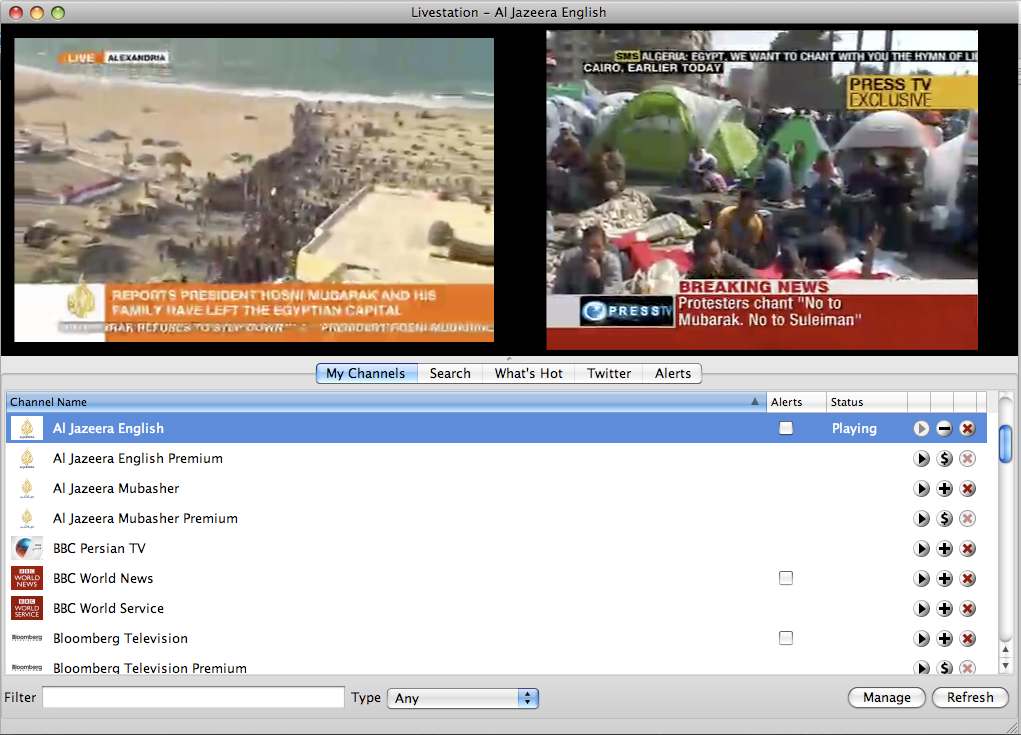Play the BBC Persian TV channel
1021x735 pixels.
click(x=921, y=548)
